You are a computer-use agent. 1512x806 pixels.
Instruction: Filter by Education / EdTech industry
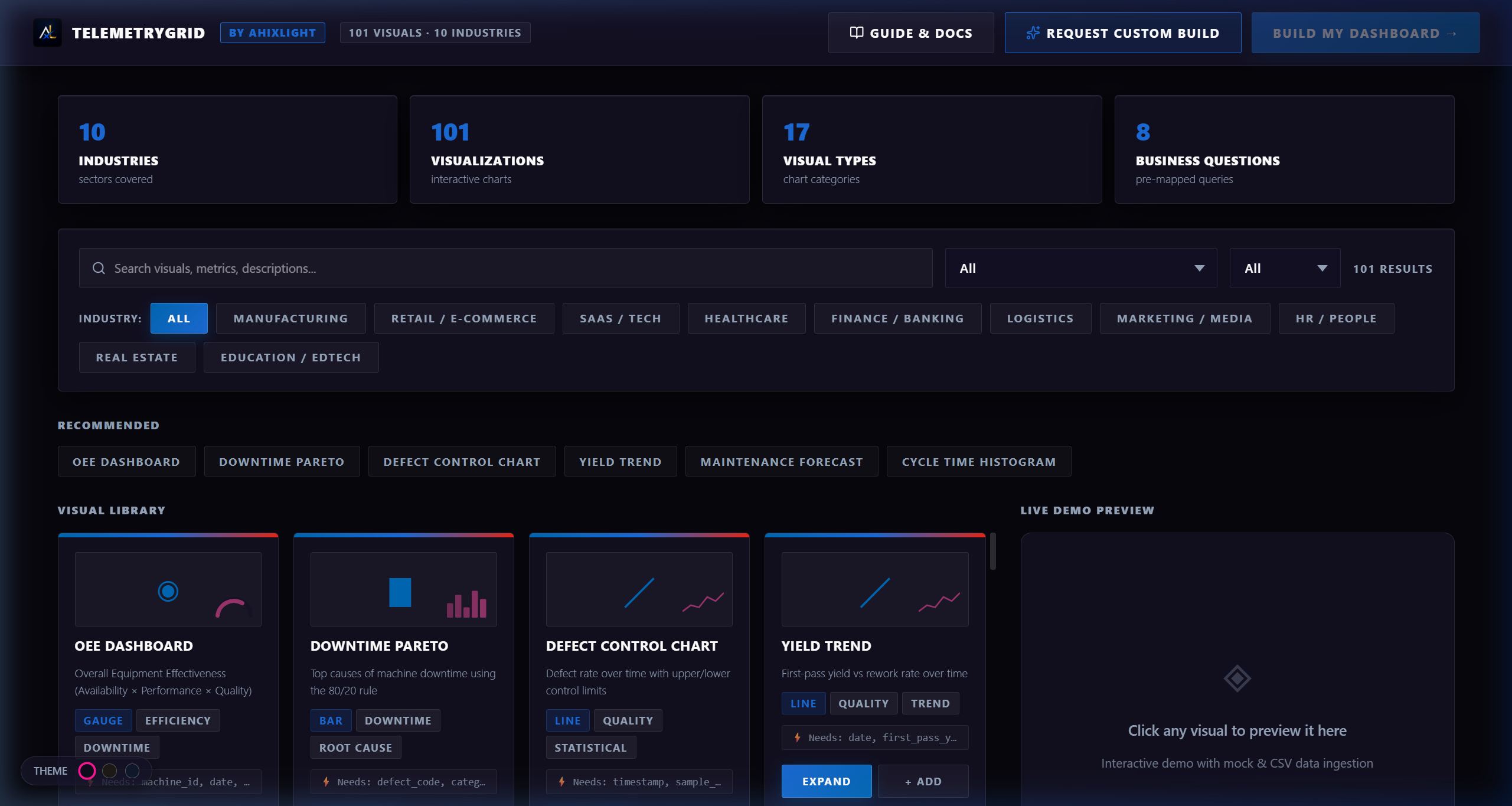coord(291,357)
